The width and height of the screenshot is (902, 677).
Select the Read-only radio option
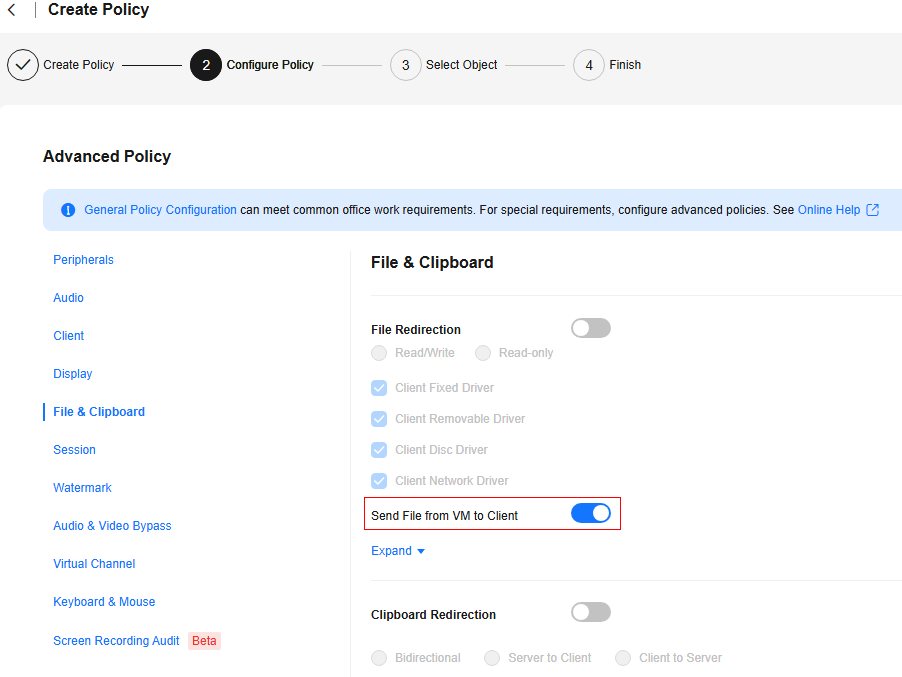tap(483, 353)
